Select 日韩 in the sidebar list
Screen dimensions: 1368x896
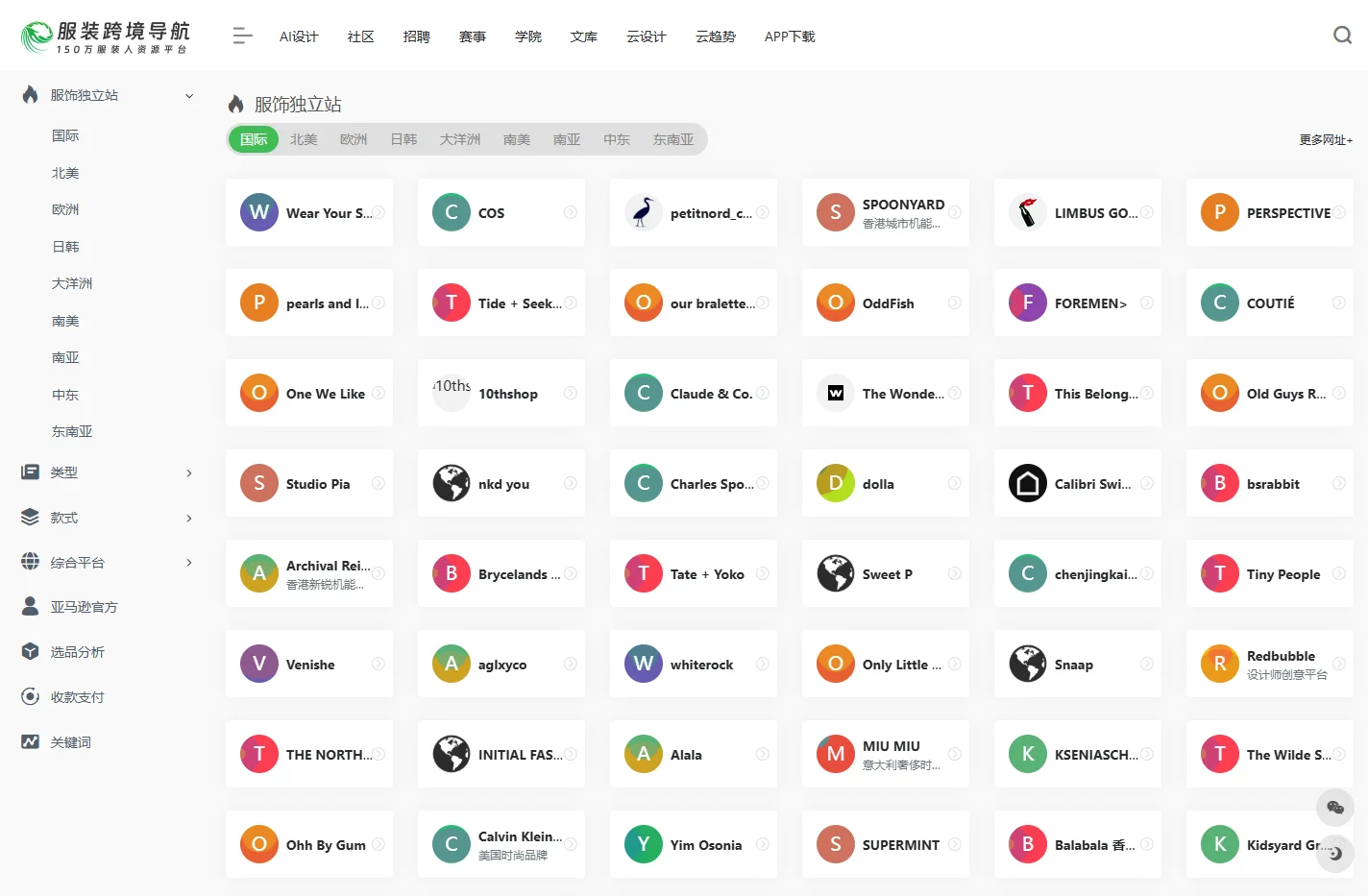tap(65, 247)
